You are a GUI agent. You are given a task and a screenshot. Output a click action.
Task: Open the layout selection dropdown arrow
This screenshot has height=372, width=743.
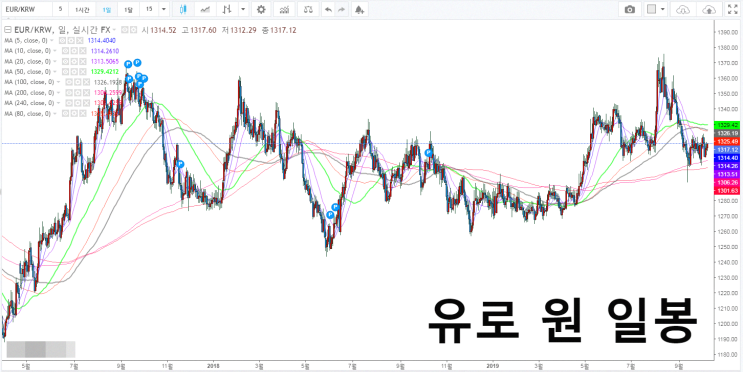coord(662,9)
